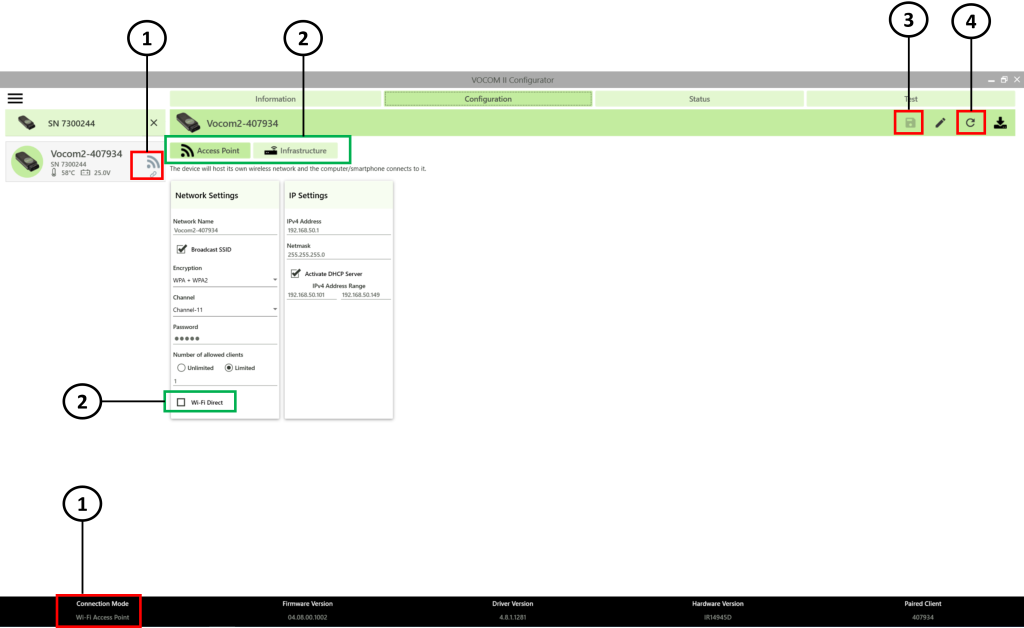Select Limited clients radio button
The width and height of the screenshot is (1024, 628).
(x=229, y=368)
